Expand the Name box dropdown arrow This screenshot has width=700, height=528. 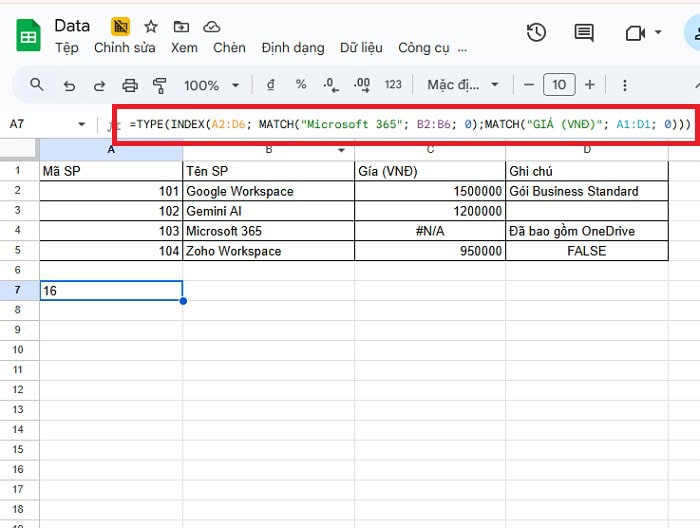coord(82,124)
